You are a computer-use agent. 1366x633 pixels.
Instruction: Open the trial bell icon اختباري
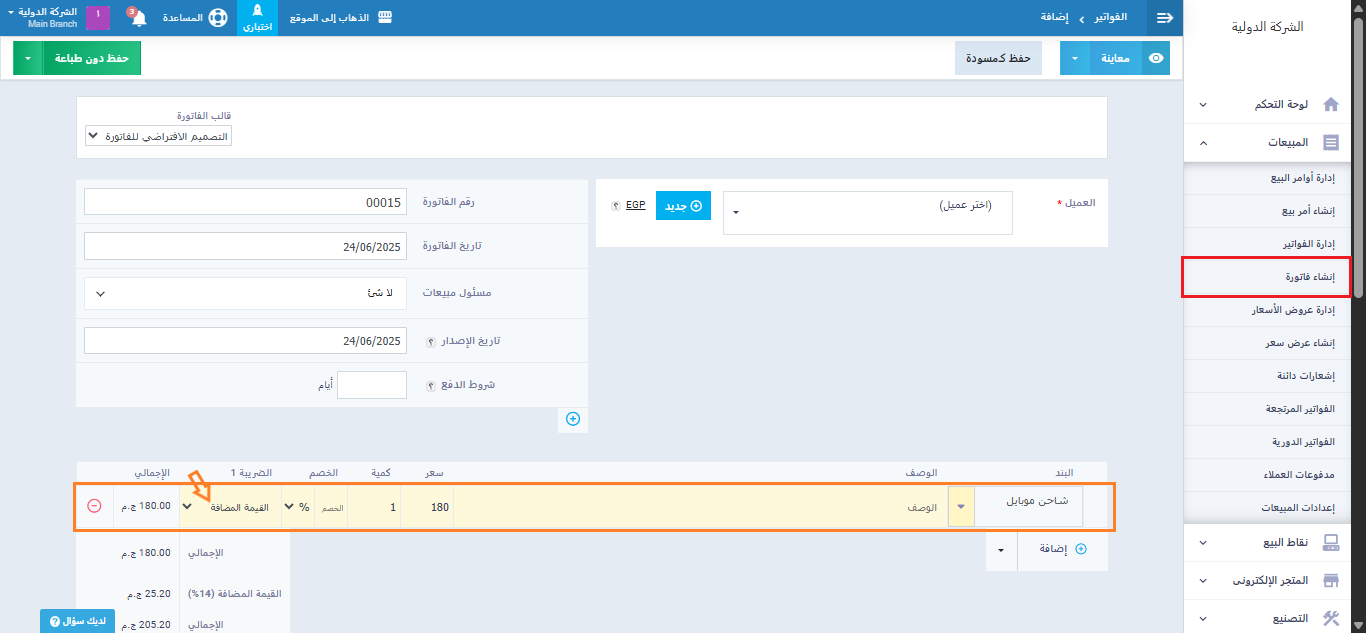(257, 18)
